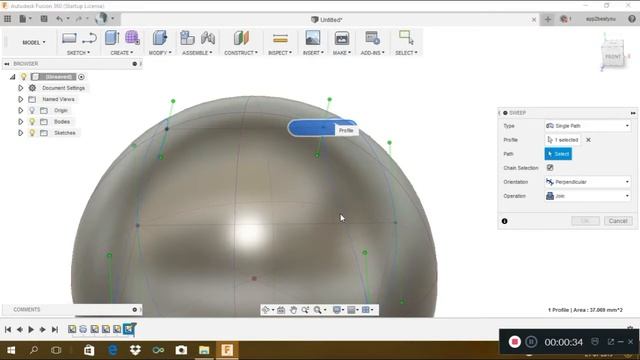Open the ASSEMBLE menu
The image size is (640, 360).
pos(197,53)
